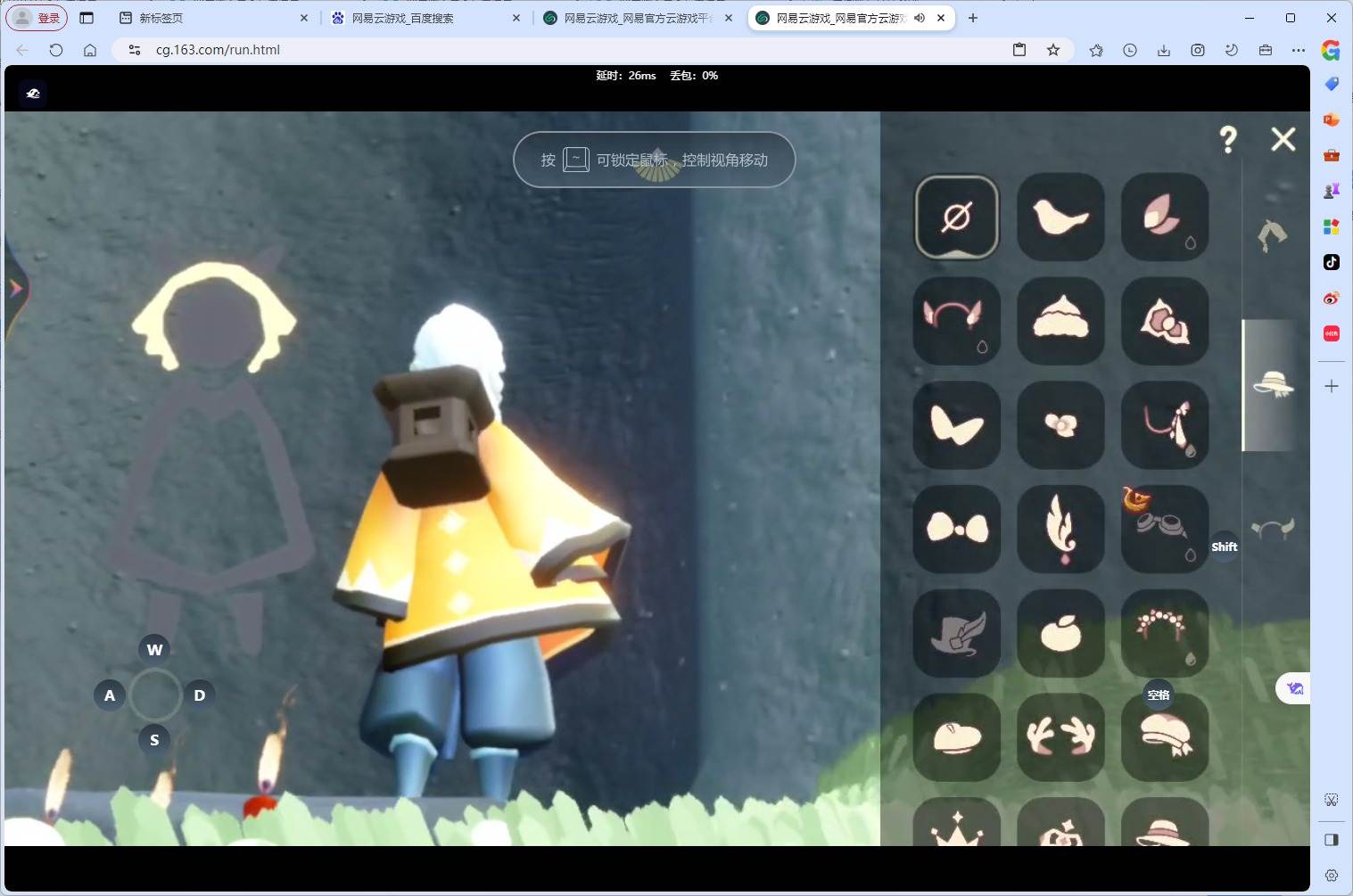Click the Shift key label

pos(1225,547)
